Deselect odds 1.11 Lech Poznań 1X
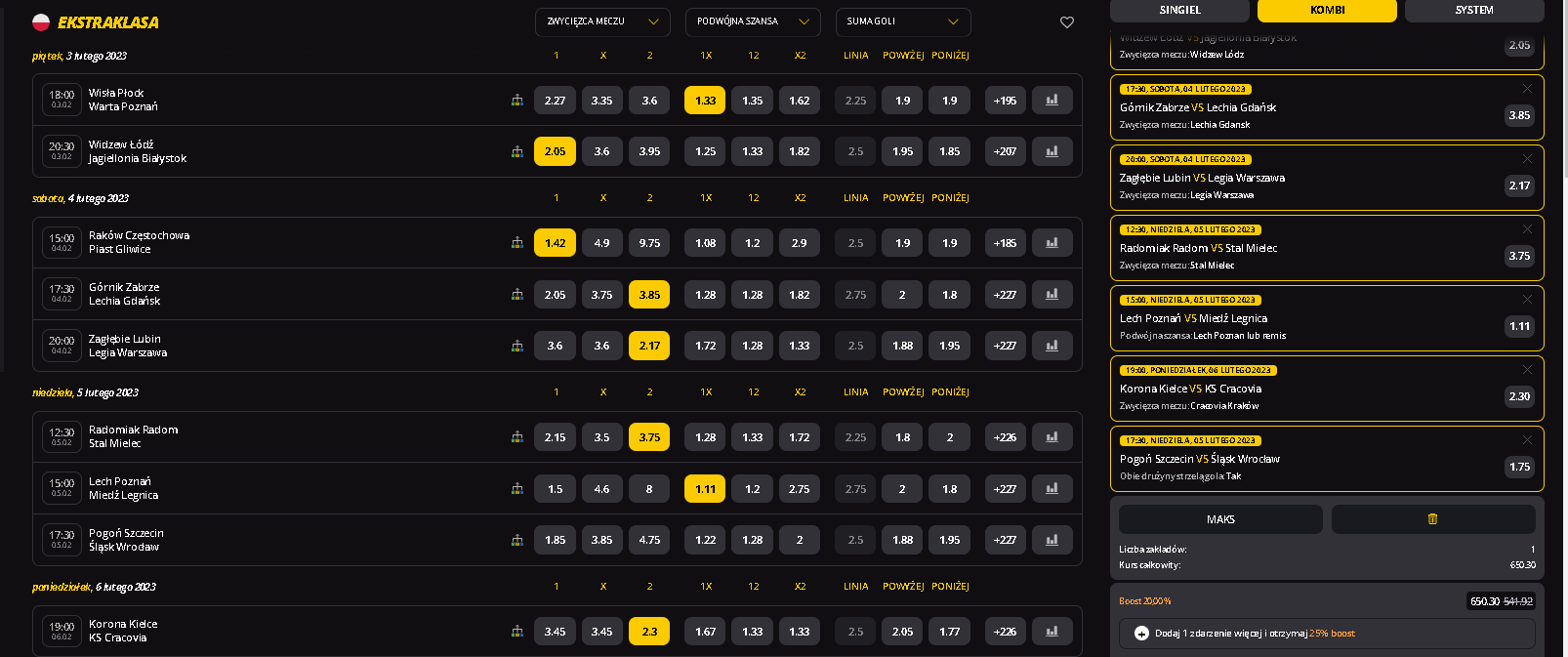The width and height of the screenshot is (1568, 657). pyautogui.click(x=705, y=489)
